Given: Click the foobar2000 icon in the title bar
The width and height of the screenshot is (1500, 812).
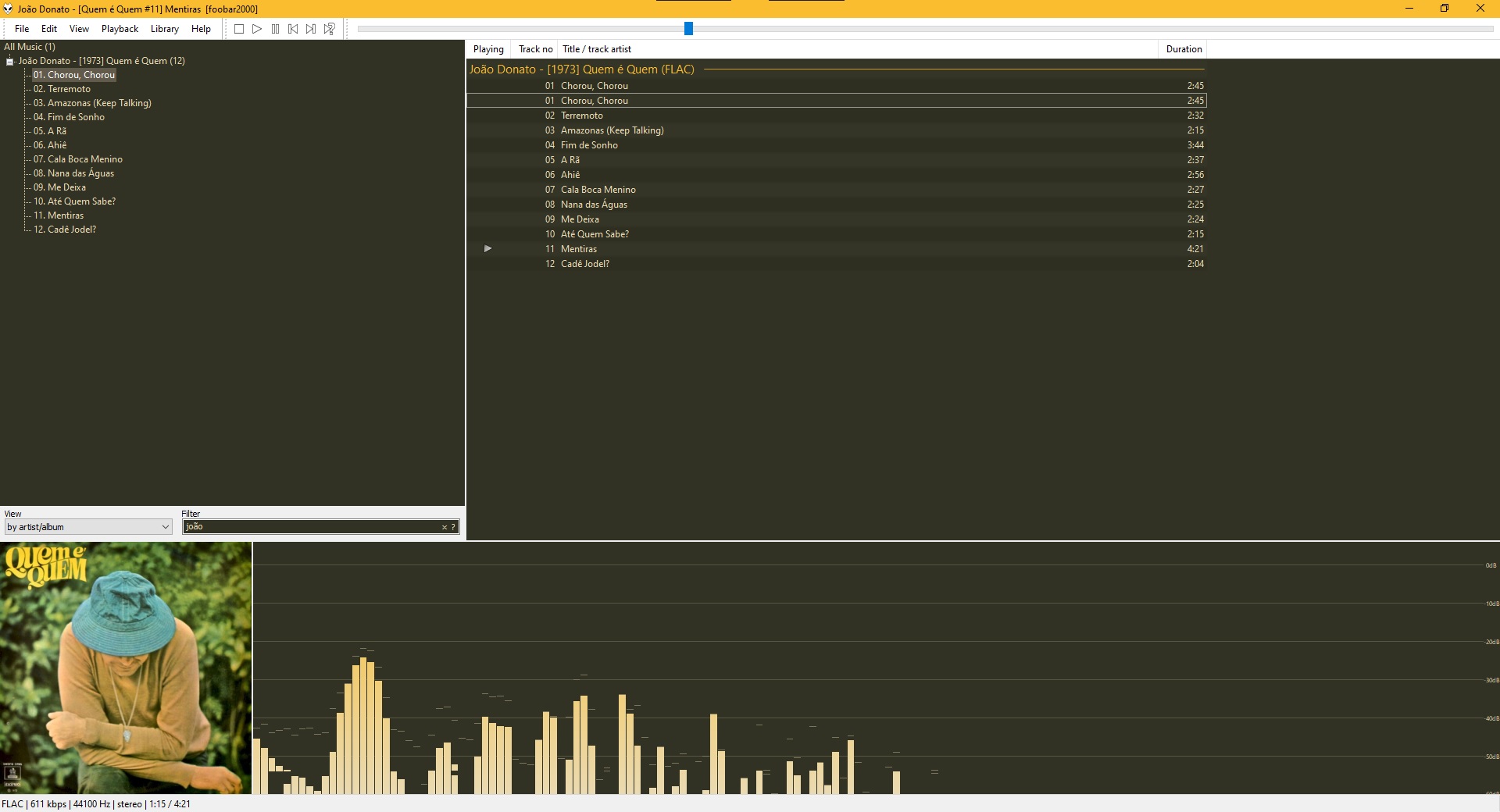Looking at the screenshot, I should coord(8,9).
